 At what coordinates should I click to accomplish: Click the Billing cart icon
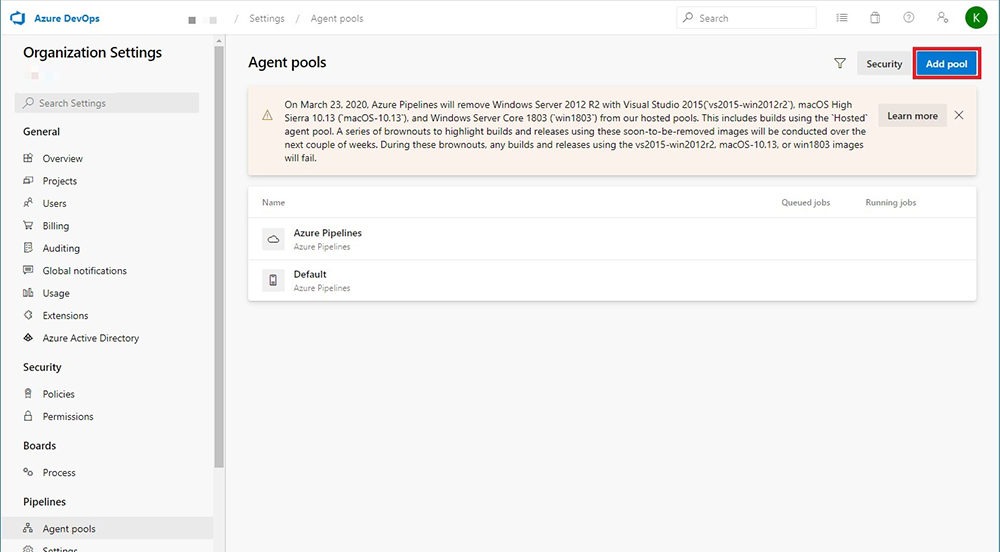coord(28,225)
